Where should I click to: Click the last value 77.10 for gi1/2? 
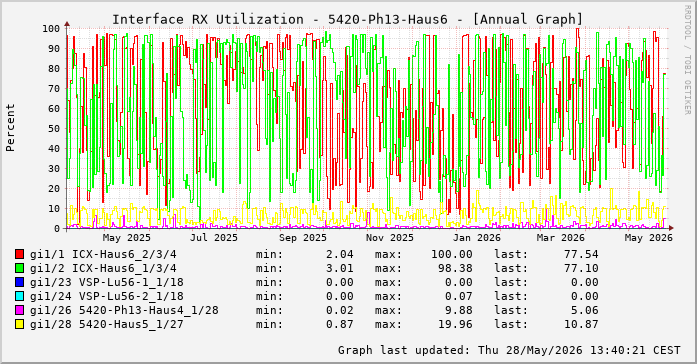coord(581,268)
